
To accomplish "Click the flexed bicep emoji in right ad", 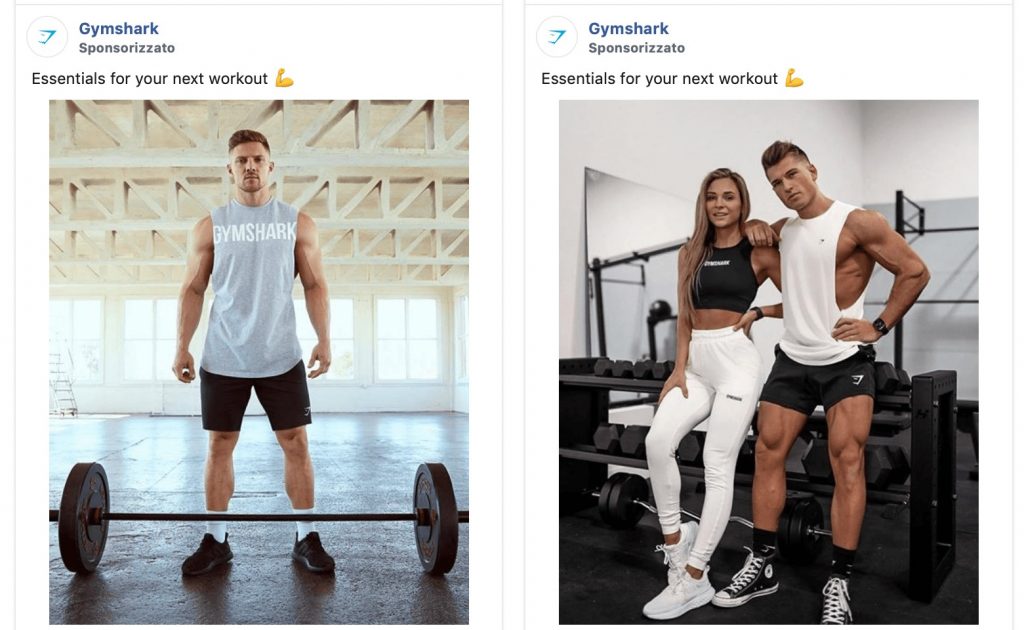I will [794, 78].
